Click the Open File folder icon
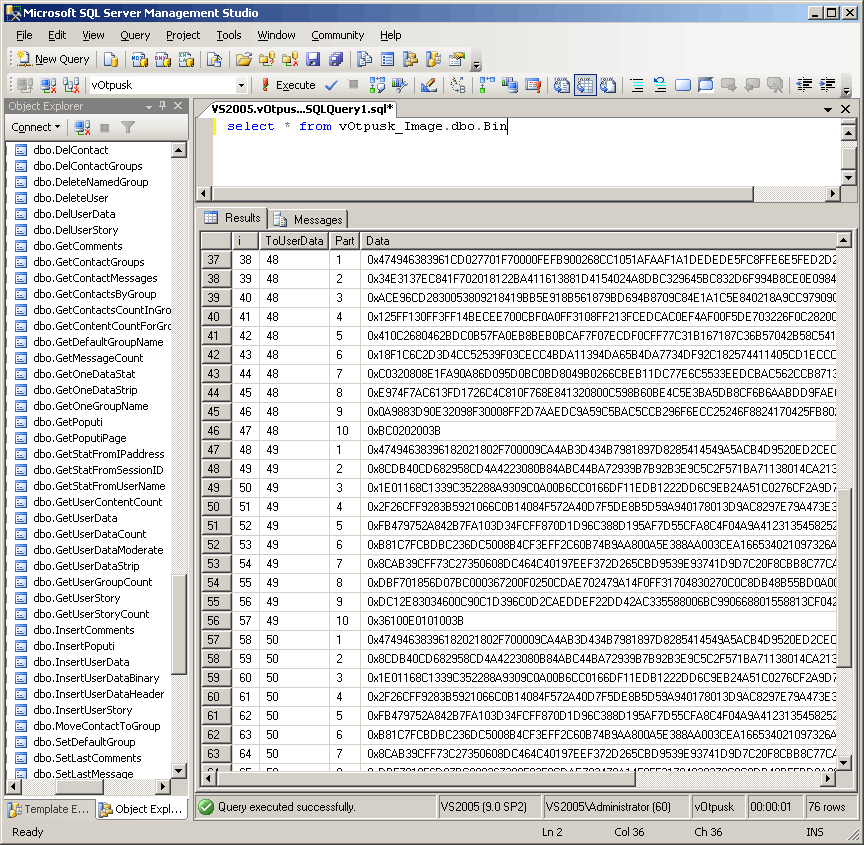This screenshot has height=845, width=864. click(x=244, y=59)
